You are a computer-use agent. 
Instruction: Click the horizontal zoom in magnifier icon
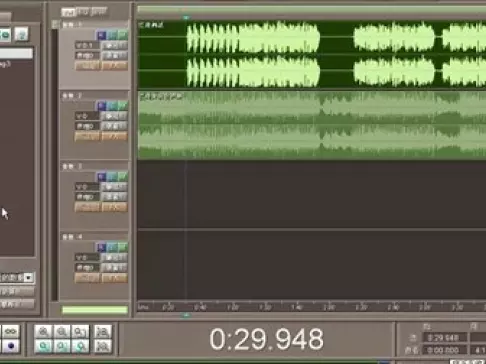coord(43,332)
